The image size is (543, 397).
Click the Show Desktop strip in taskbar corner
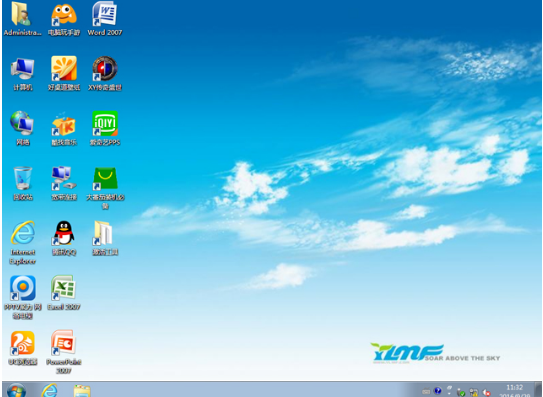tap(538, 390)
